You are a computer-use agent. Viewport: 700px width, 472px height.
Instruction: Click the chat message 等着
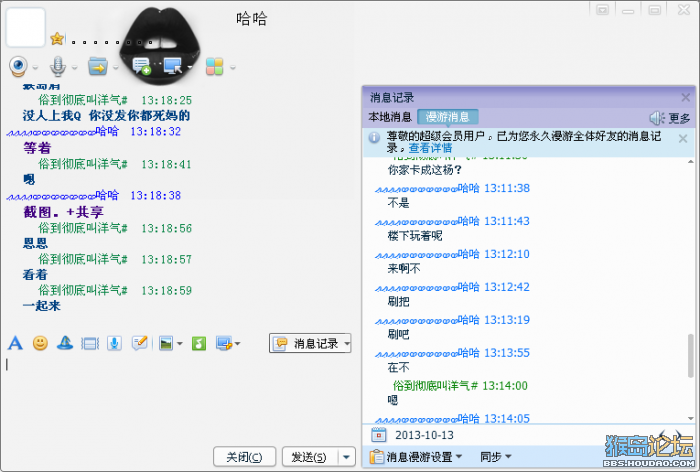coord(37,148)
